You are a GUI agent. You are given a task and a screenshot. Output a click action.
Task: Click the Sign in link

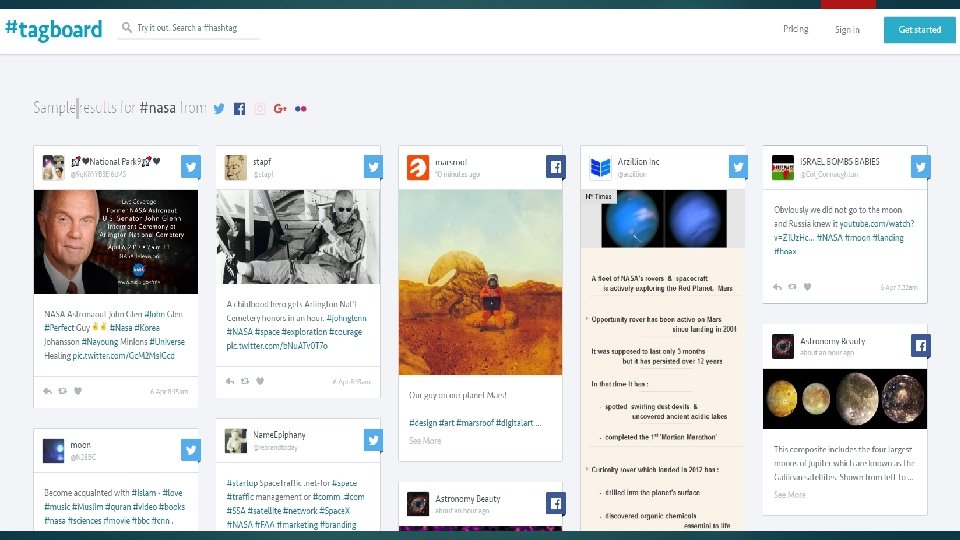click(847, 29)
